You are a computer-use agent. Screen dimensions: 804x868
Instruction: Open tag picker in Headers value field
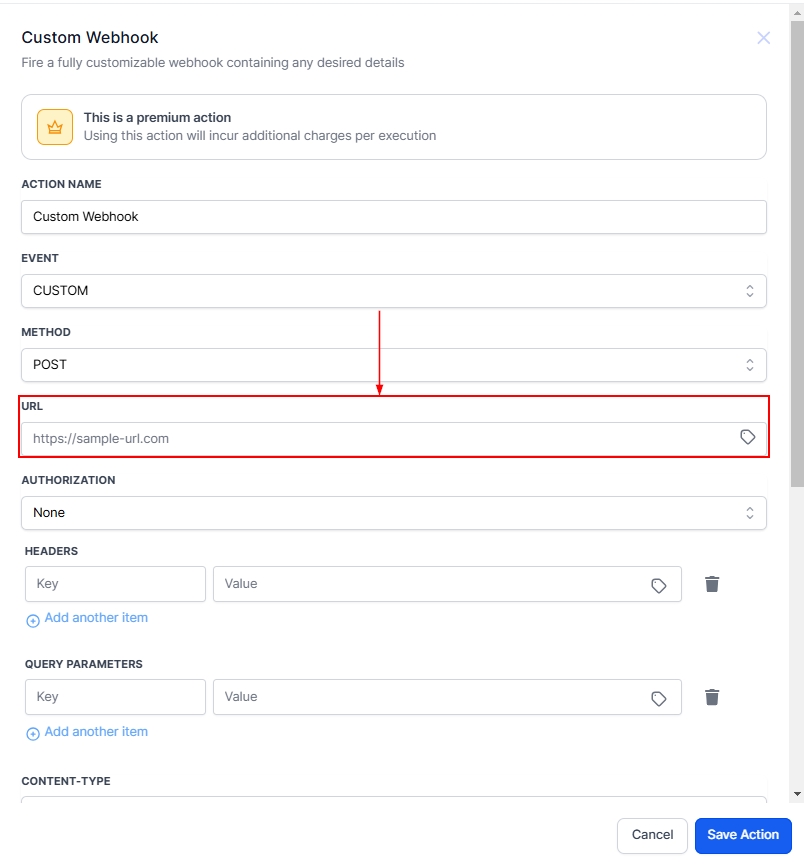658,585
